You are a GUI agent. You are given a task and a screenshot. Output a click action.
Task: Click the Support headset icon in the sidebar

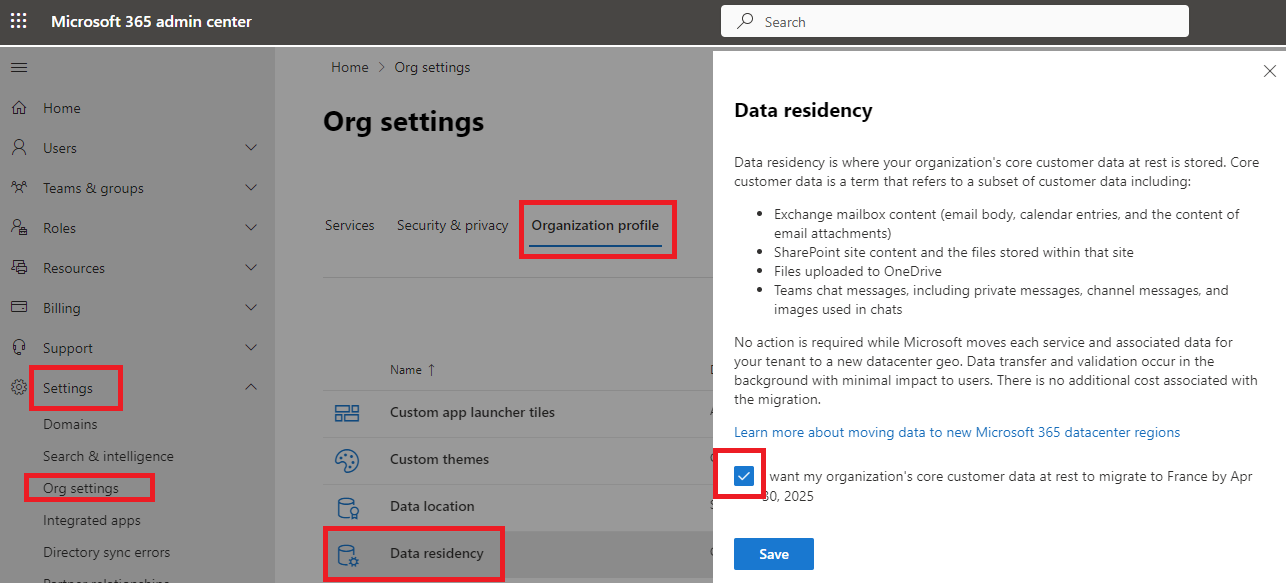tap(19, 348)
